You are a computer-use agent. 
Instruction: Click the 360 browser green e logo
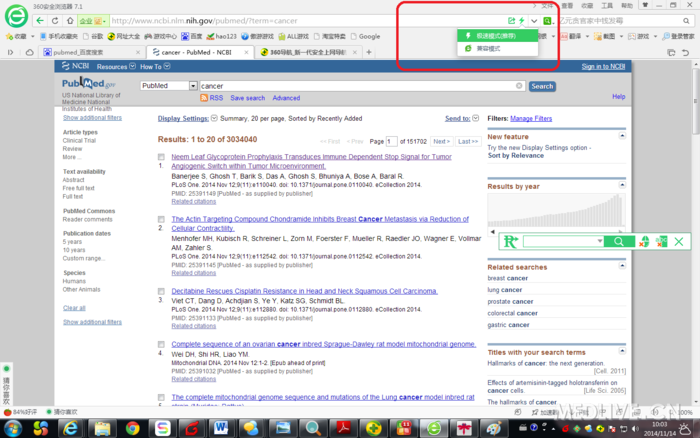tap(17, 17)
